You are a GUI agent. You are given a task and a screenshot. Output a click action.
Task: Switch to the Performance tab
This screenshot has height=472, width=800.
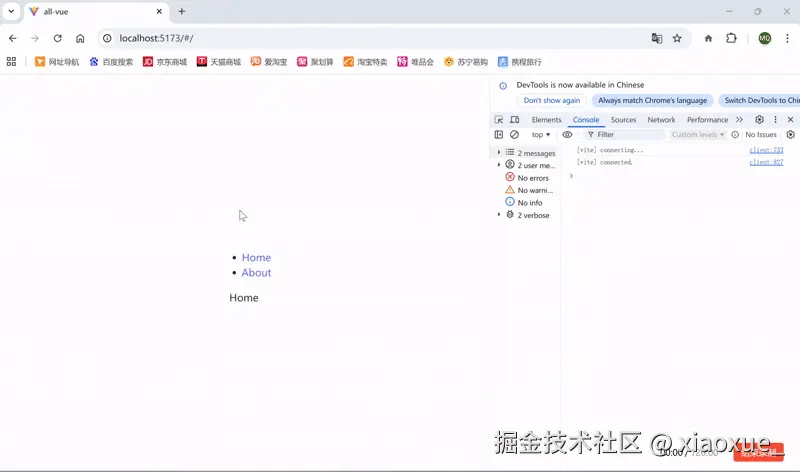click(x=707, y=119)
